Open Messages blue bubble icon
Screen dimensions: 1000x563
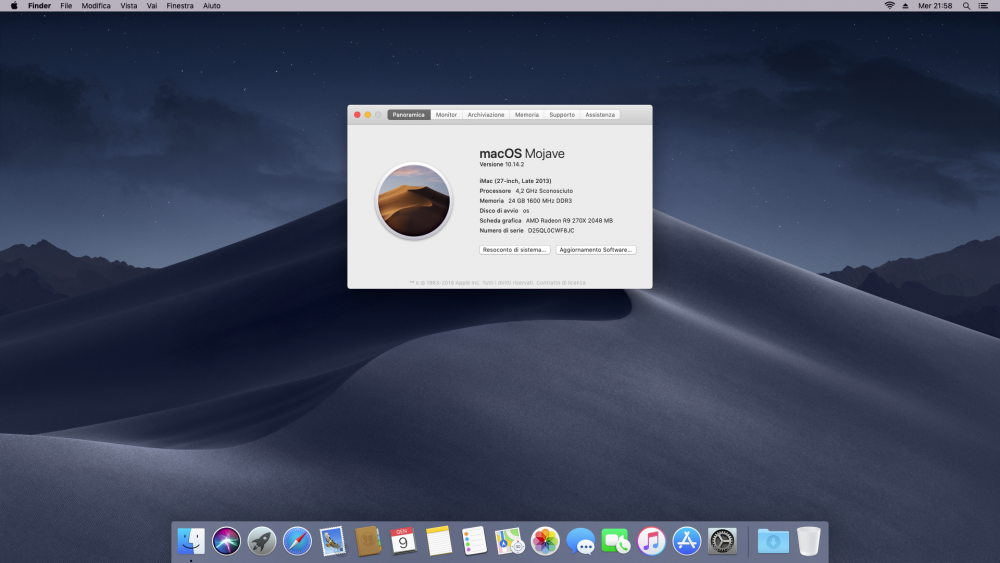580,541
